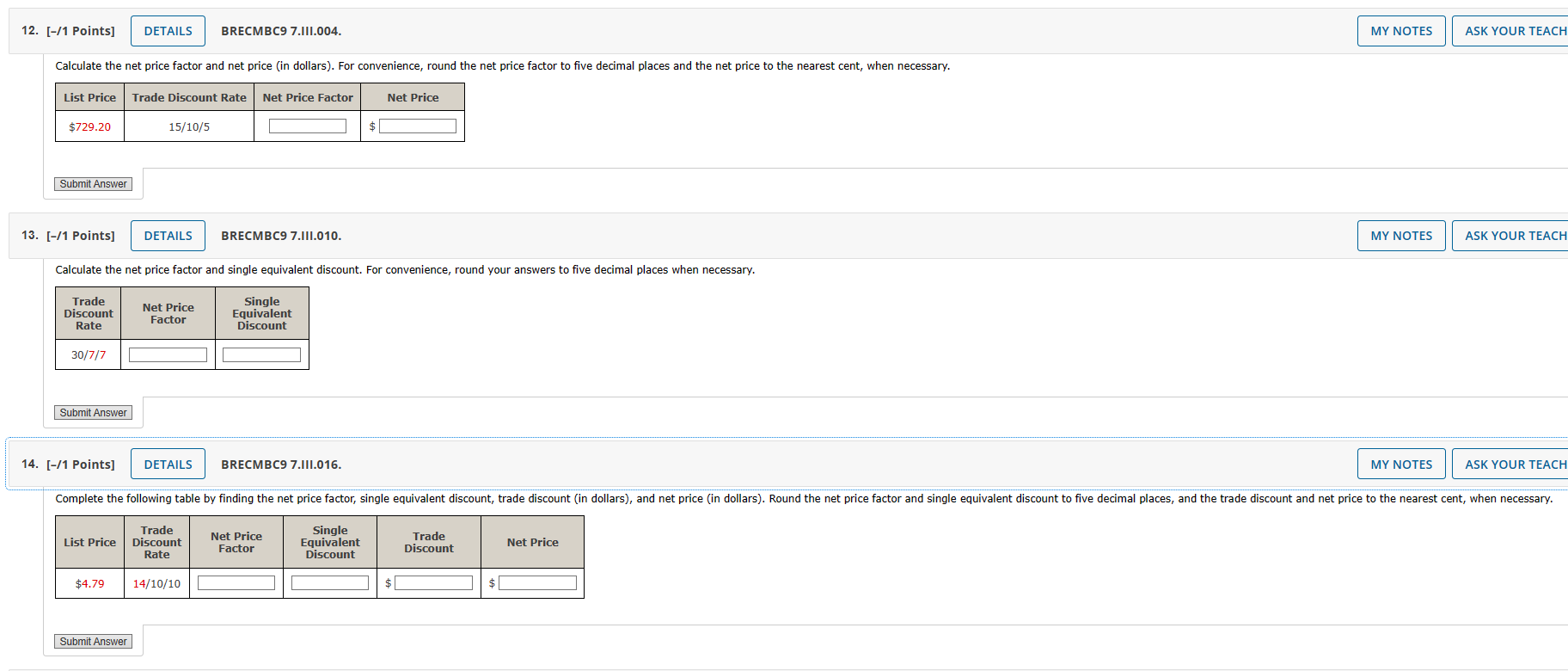Open MY NOTES for question 14
This screenshot has height=671, width=1568.
point(1400,463)
